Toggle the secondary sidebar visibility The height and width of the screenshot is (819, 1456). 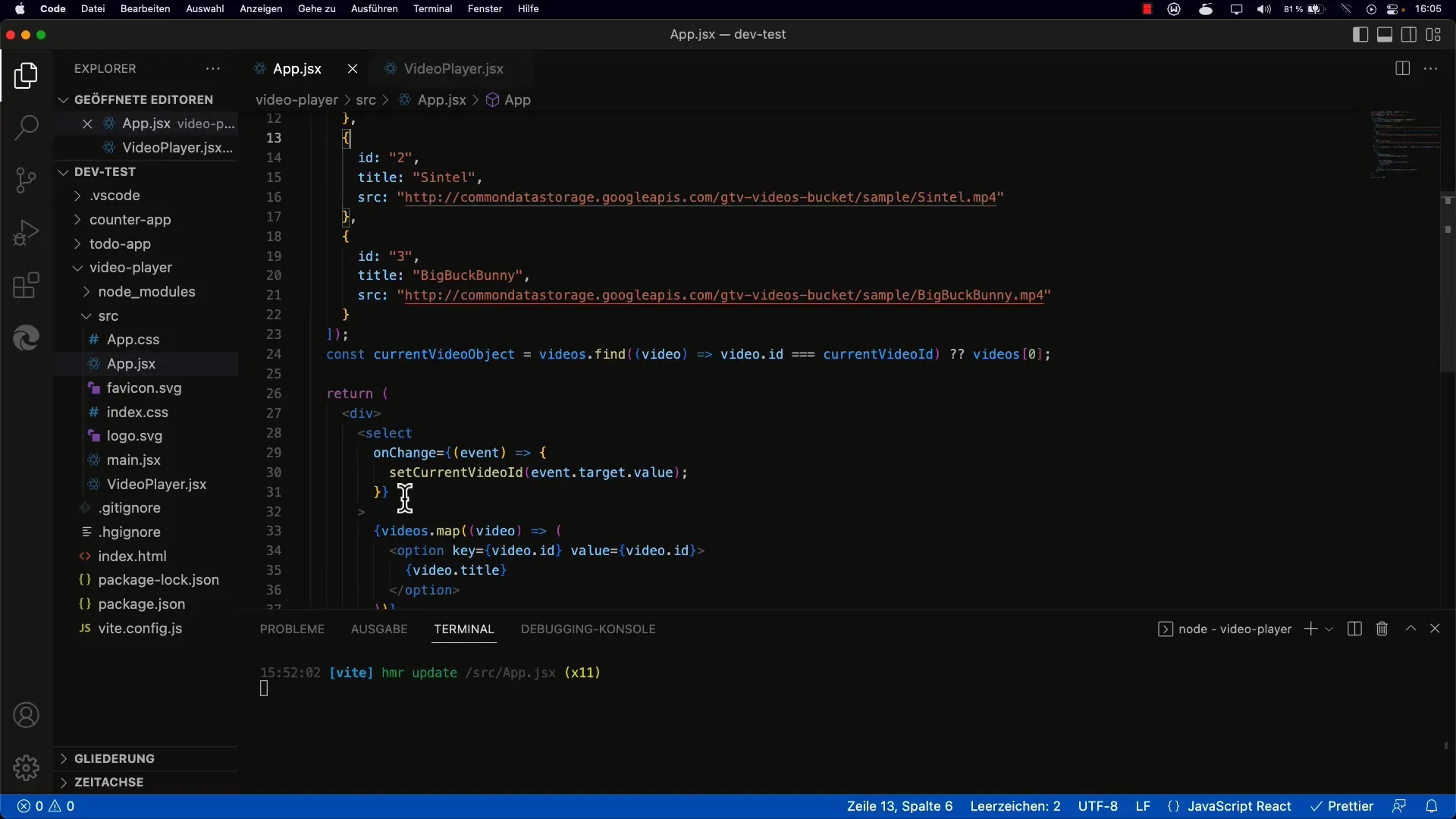[1409, 35]
